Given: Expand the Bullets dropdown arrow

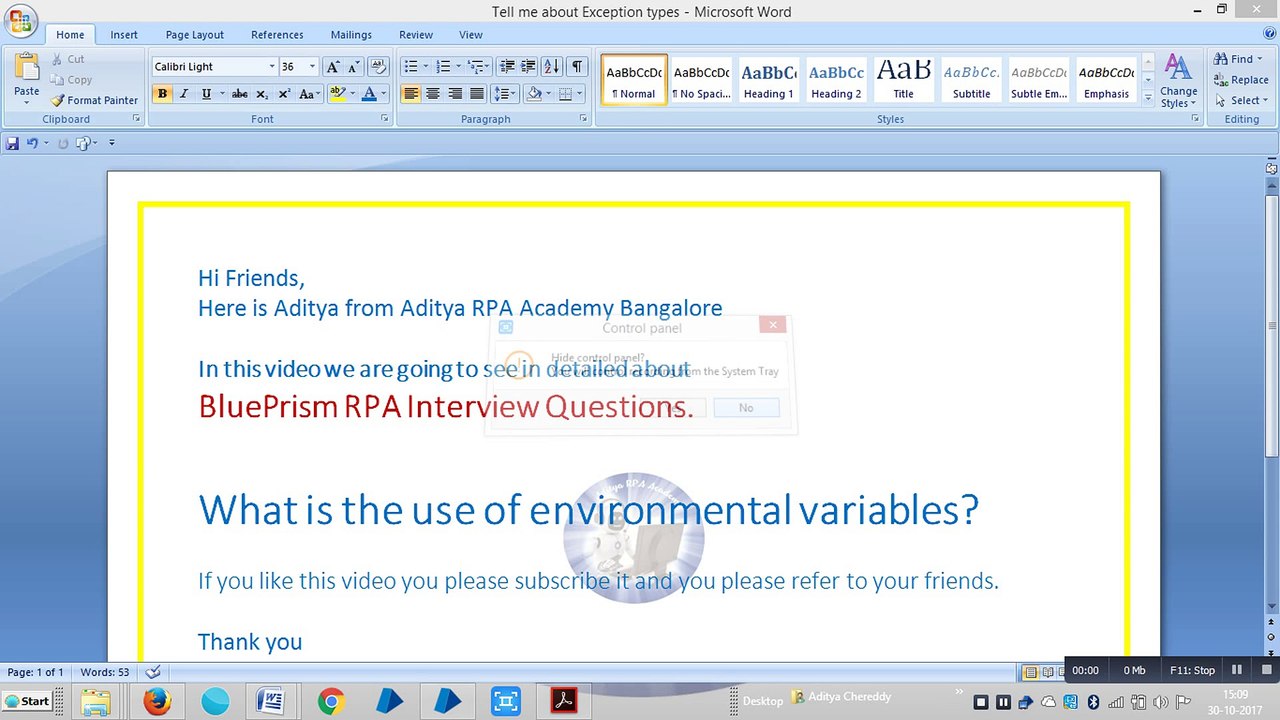Looking at the screenshot, I should click(x=426, y=67).
